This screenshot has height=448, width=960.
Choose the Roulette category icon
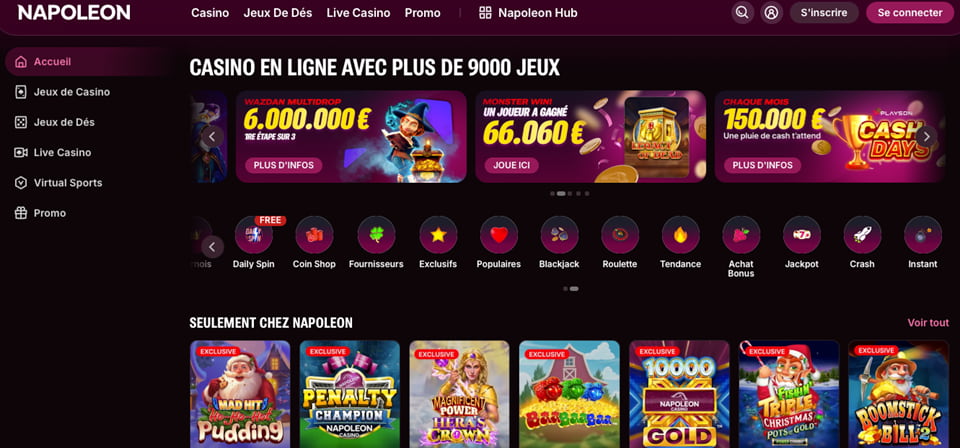point(620,234)
